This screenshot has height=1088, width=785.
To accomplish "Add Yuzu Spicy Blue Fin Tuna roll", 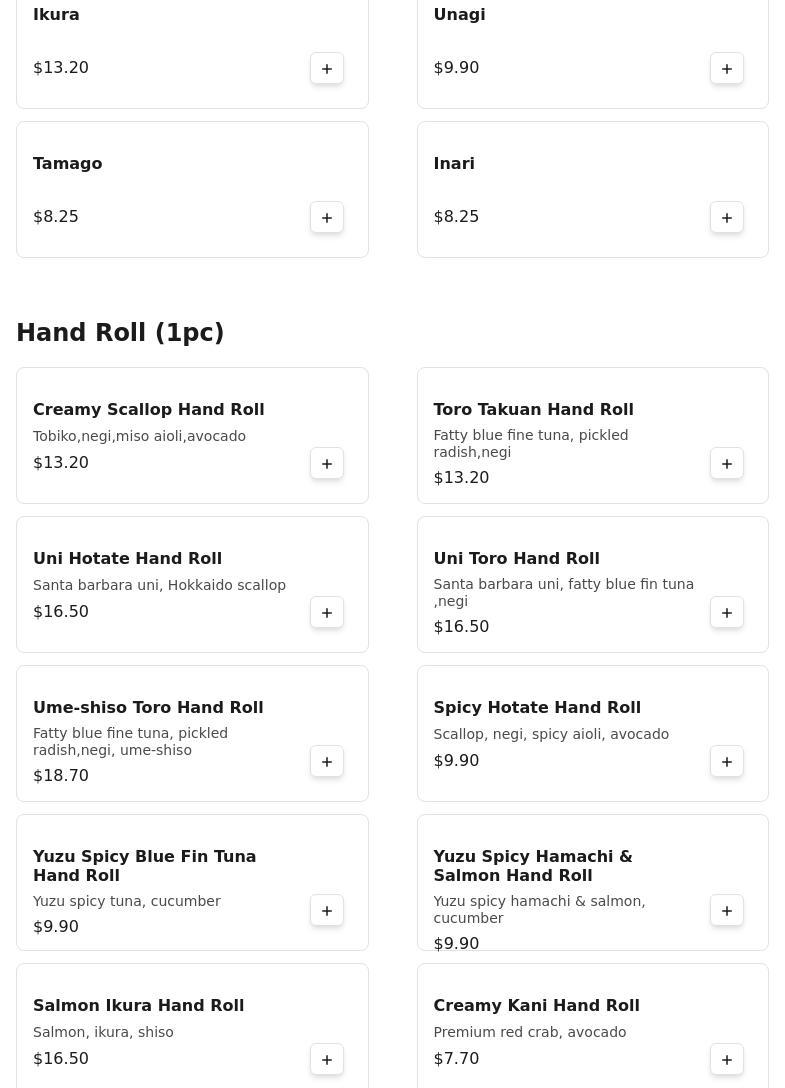I will (327, 910).
